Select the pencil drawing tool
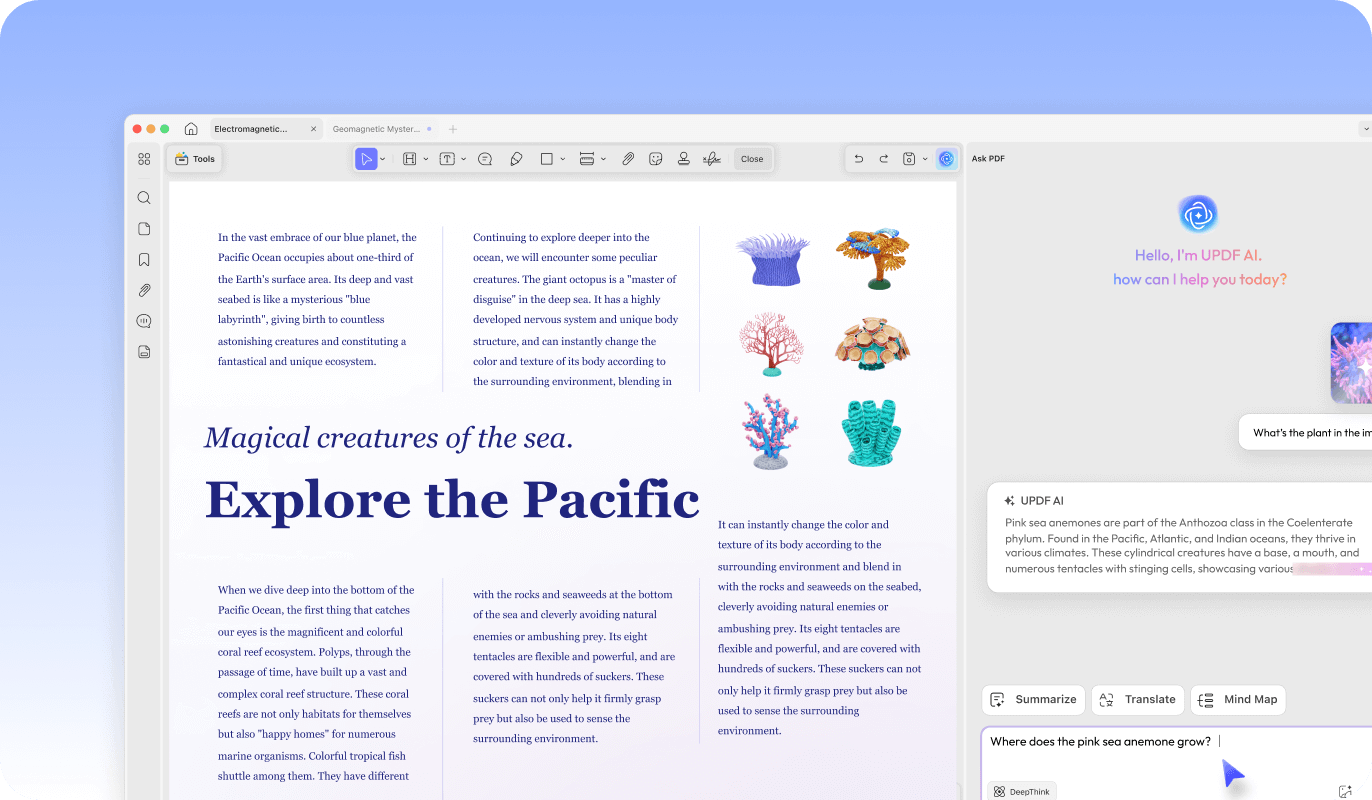The width and height of the screenshot is (1372, 800). click(516, 159)
